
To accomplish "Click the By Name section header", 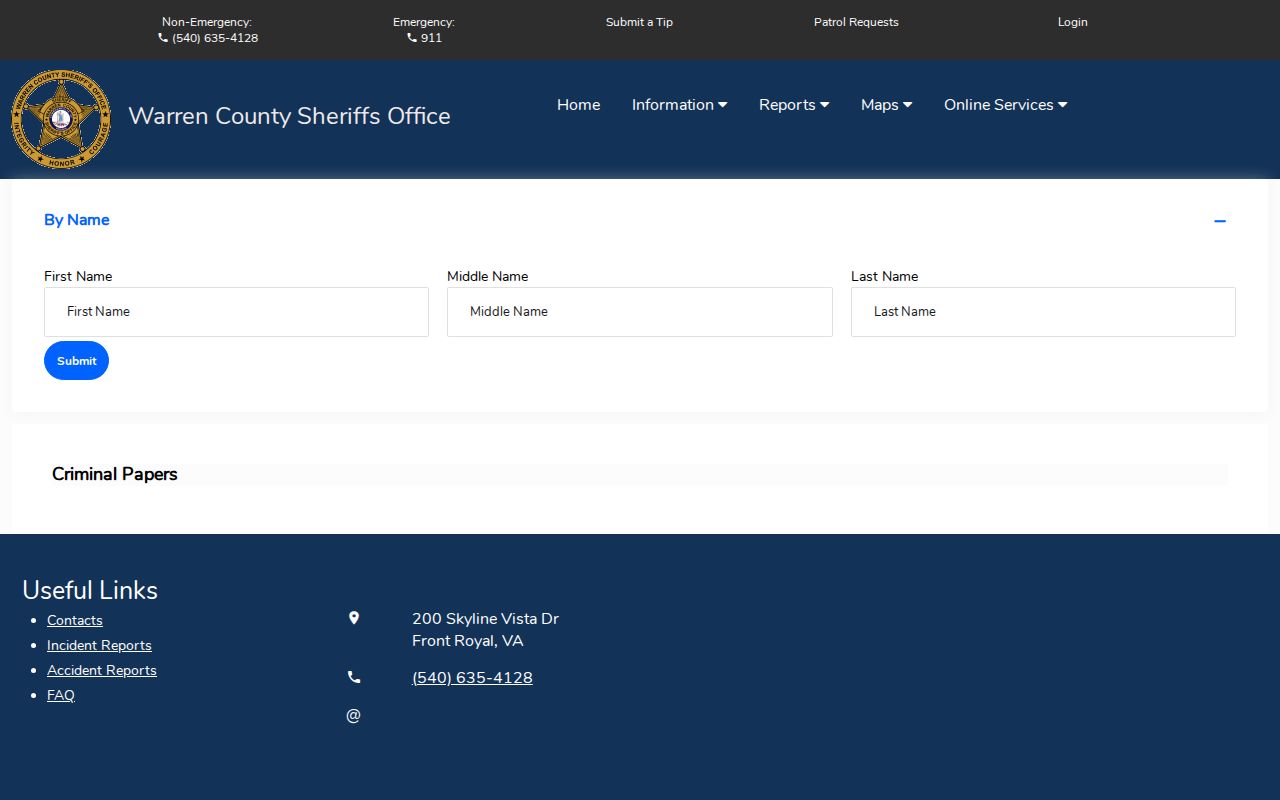I will click(x=77, y=220).
